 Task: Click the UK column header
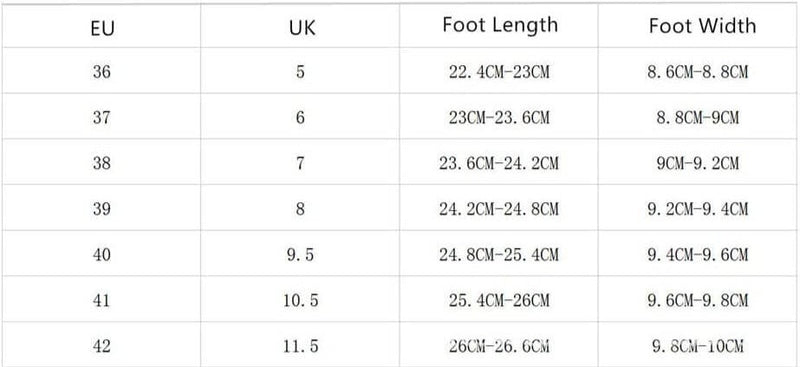click(300, 26)
